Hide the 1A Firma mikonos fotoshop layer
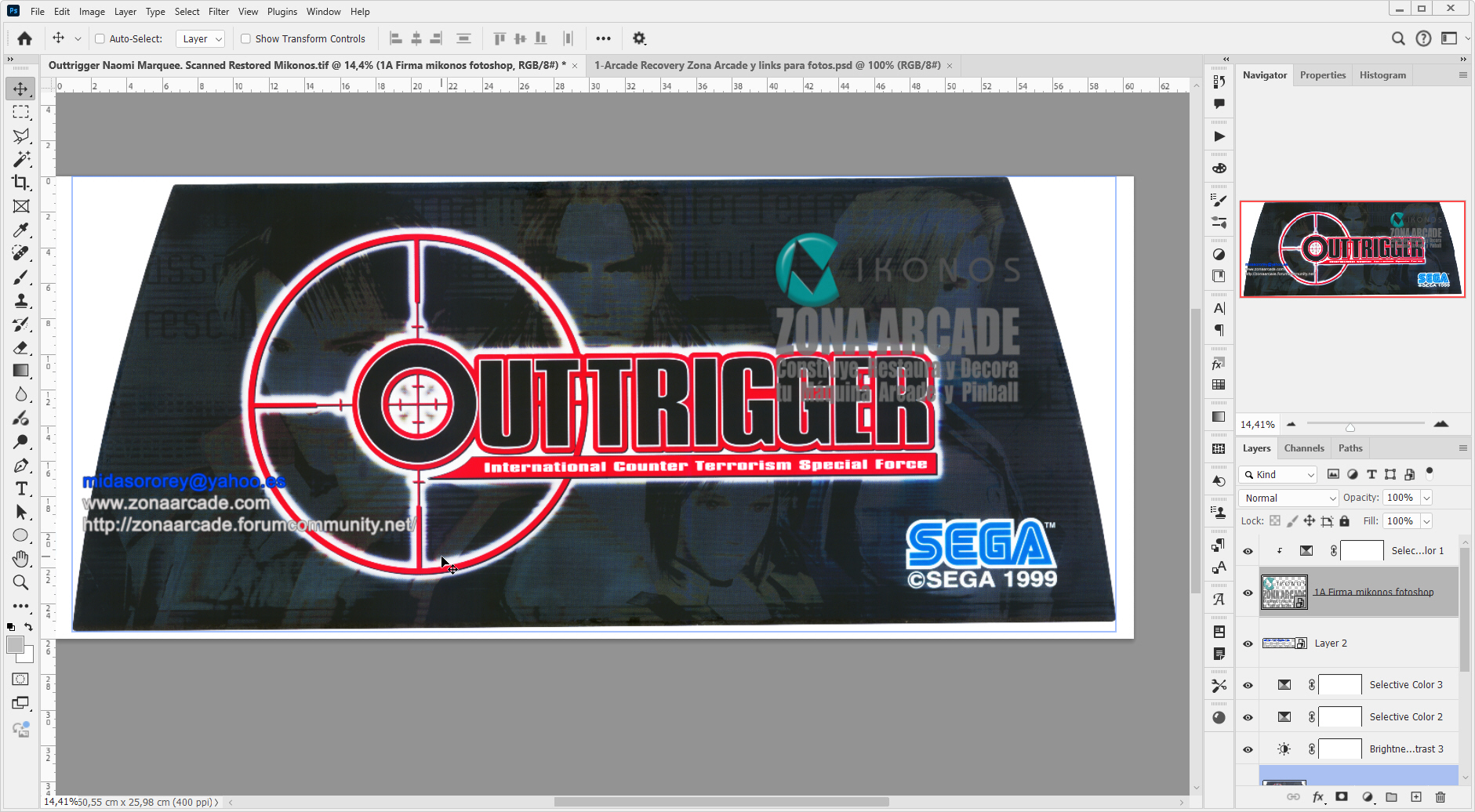Image resolution: width=1475 pixels, height=812 pixels. tap(1248, 593)
